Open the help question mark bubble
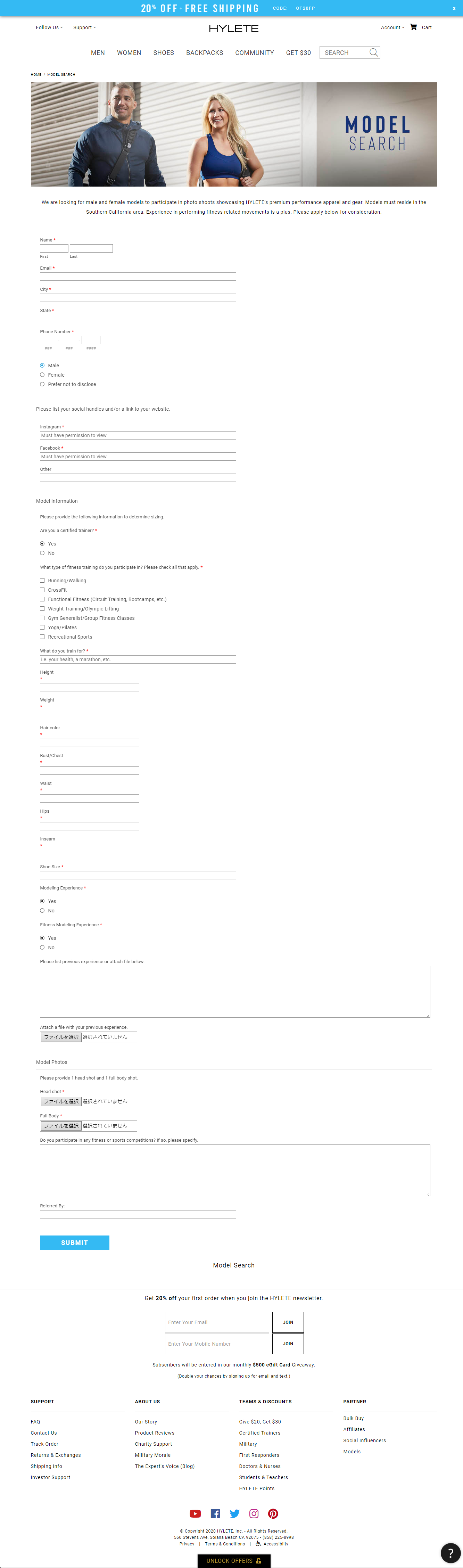463x1568 pixels. 450,1553
